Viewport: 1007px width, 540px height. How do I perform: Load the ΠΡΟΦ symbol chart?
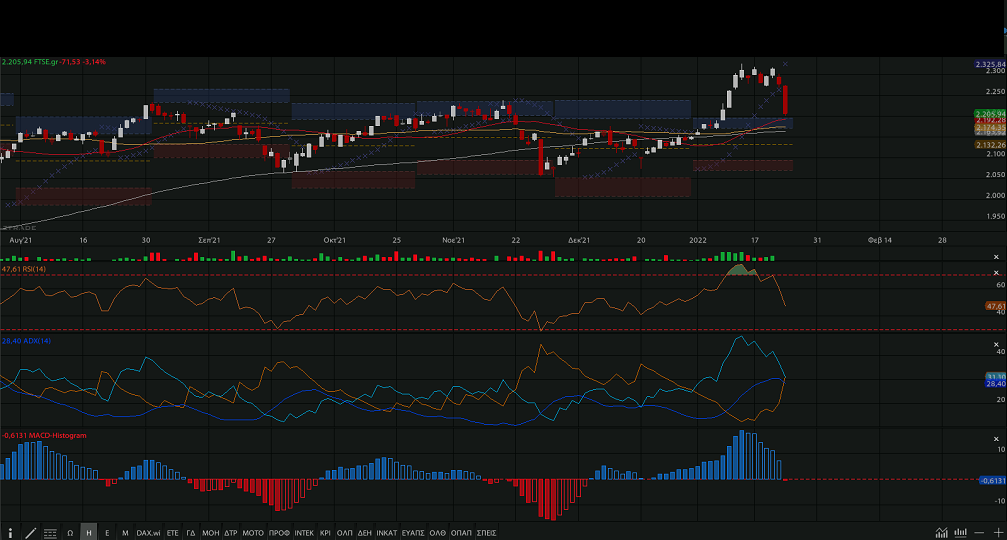pos(279,533)
